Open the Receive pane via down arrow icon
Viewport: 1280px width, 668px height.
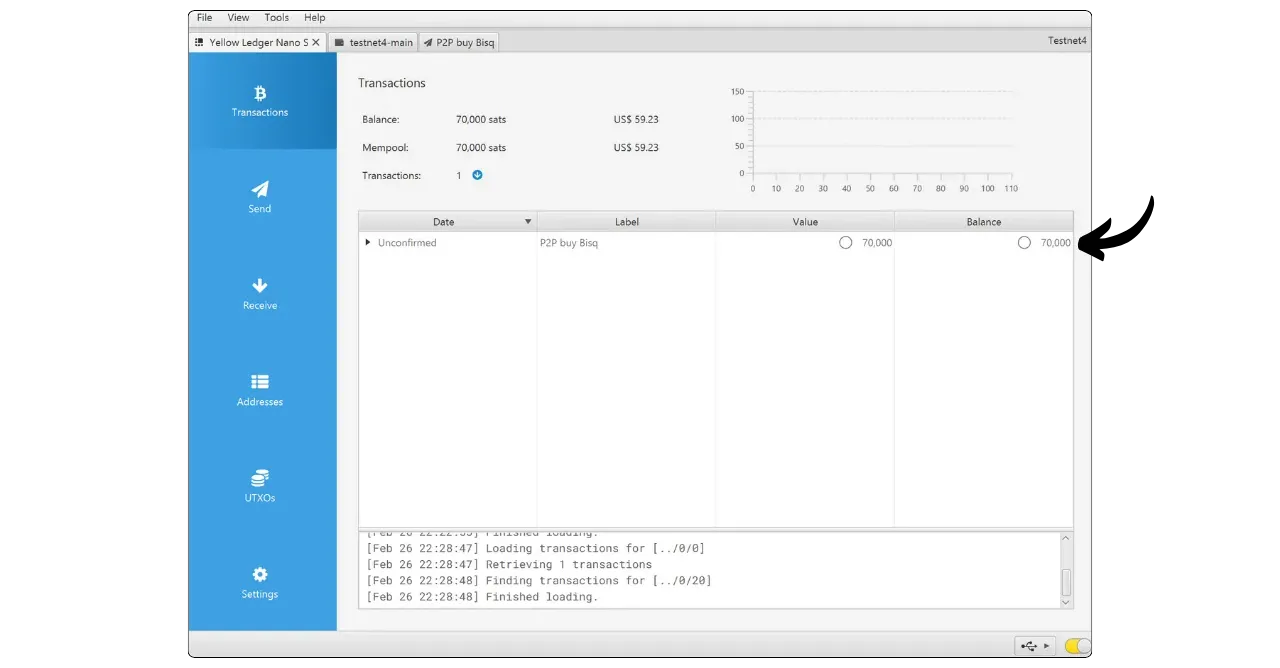tap(260, 293)
